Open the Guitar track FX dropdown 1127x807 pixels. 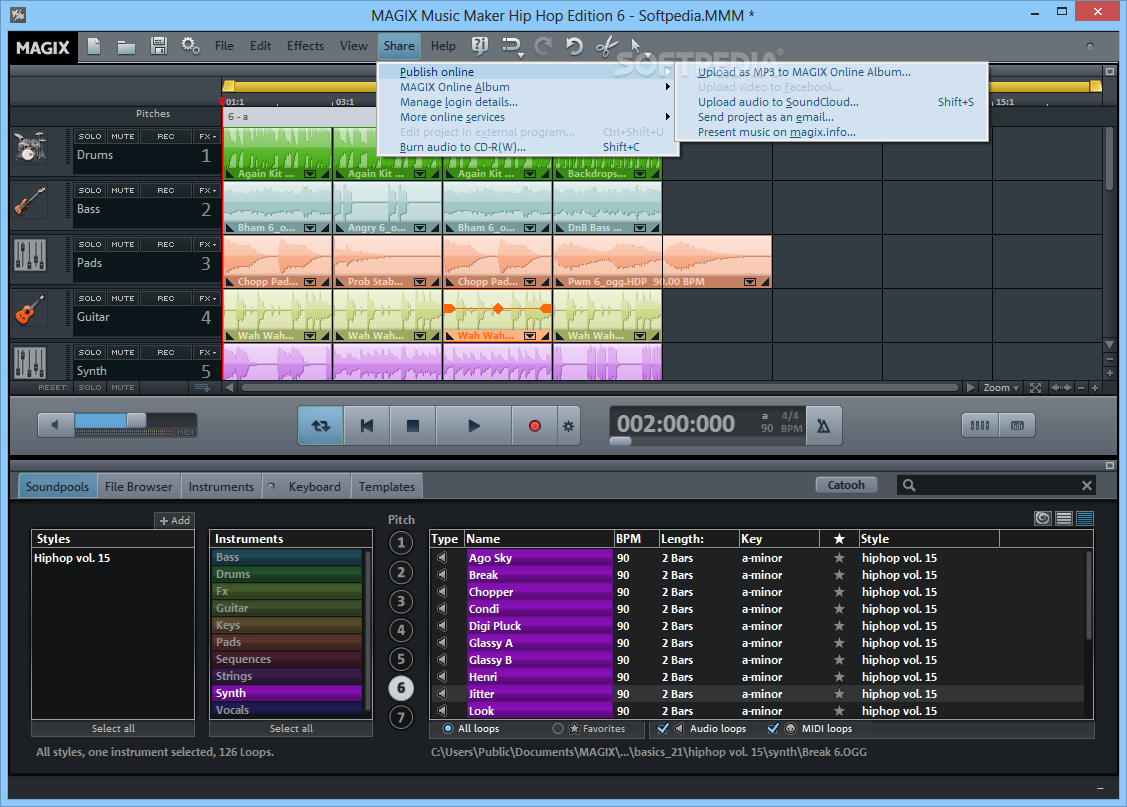[207, 298]
